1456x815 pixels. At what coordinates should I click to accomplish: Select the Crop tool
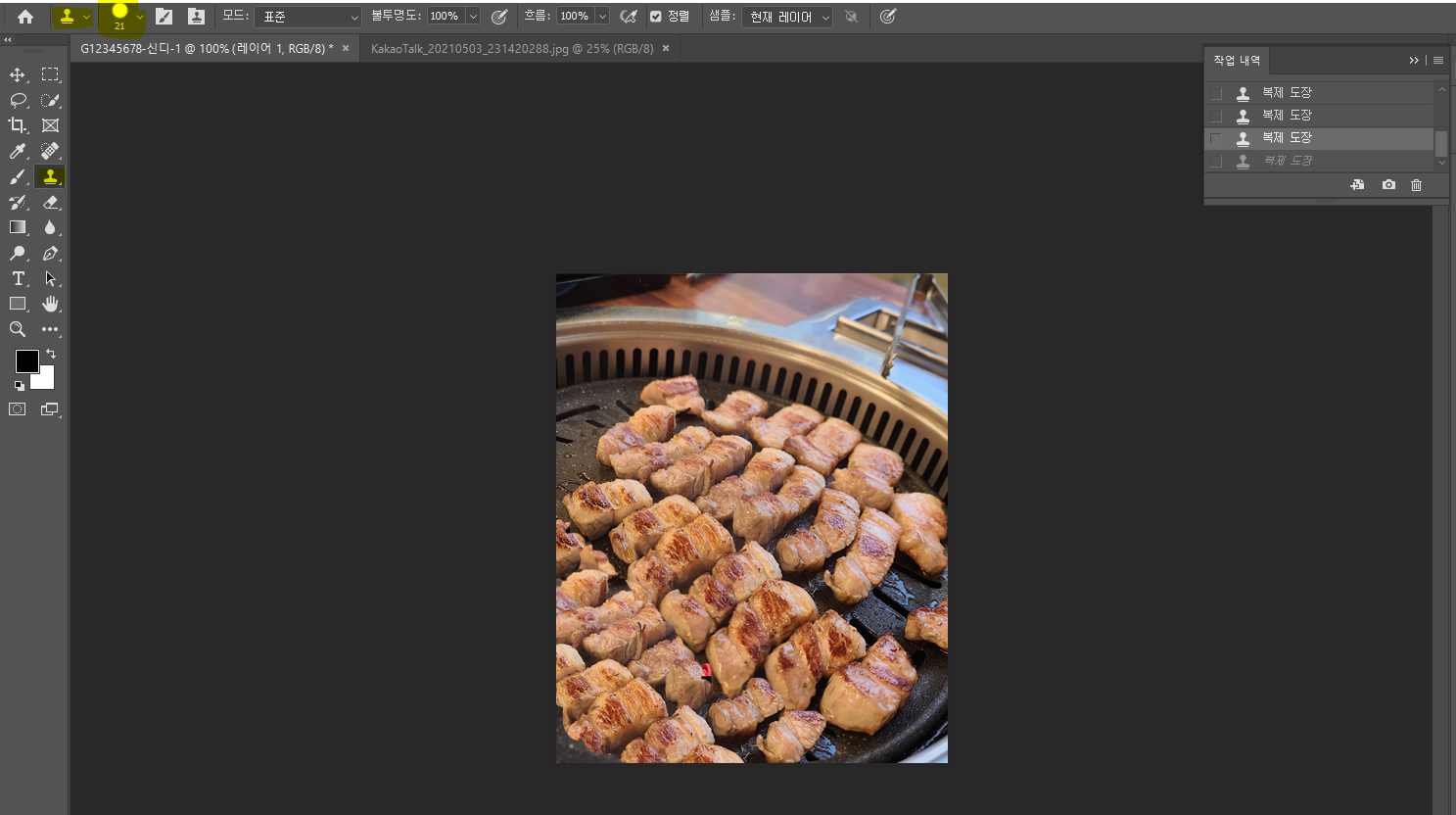coord(18,125)
